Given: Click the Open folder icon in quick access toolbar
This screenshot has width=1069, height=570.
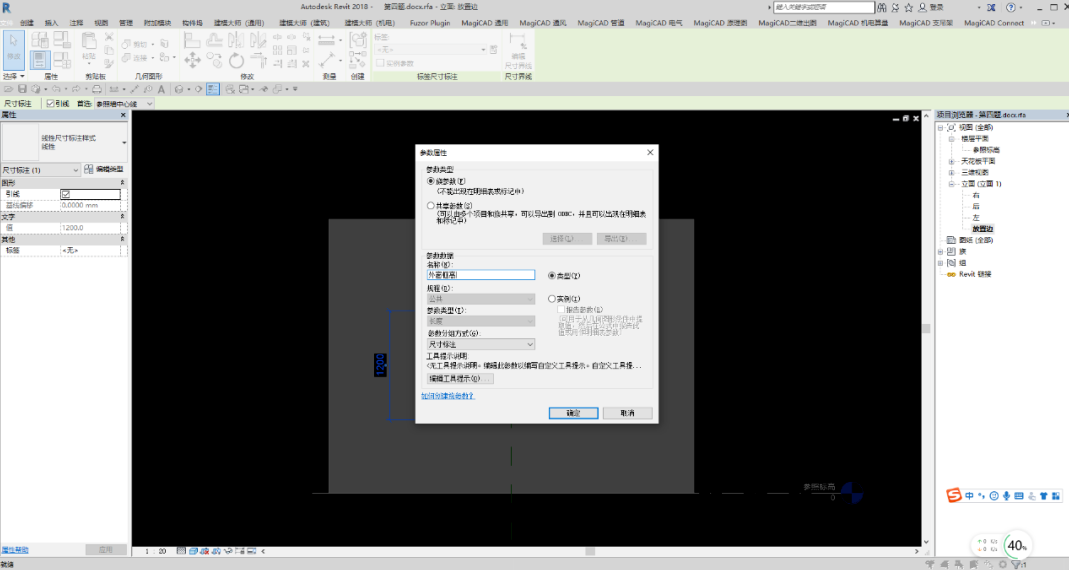Looking at the screenshot, I should (8, 89).
